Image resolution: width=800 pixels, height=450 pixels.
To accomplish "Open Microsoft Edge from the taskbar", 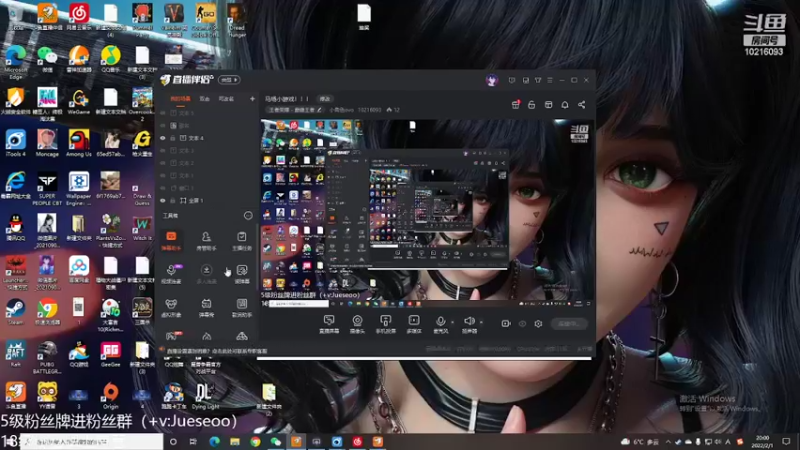I will (214, 441).
